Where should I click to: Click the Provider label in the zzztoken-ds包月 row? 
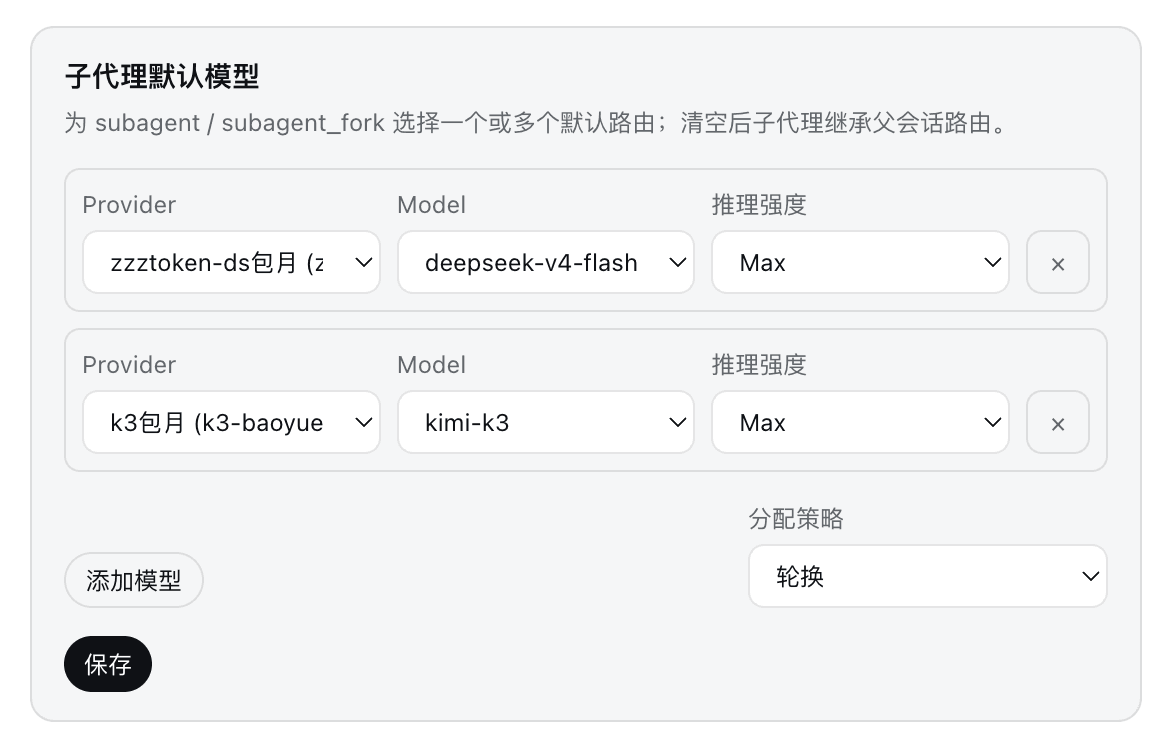129,205
